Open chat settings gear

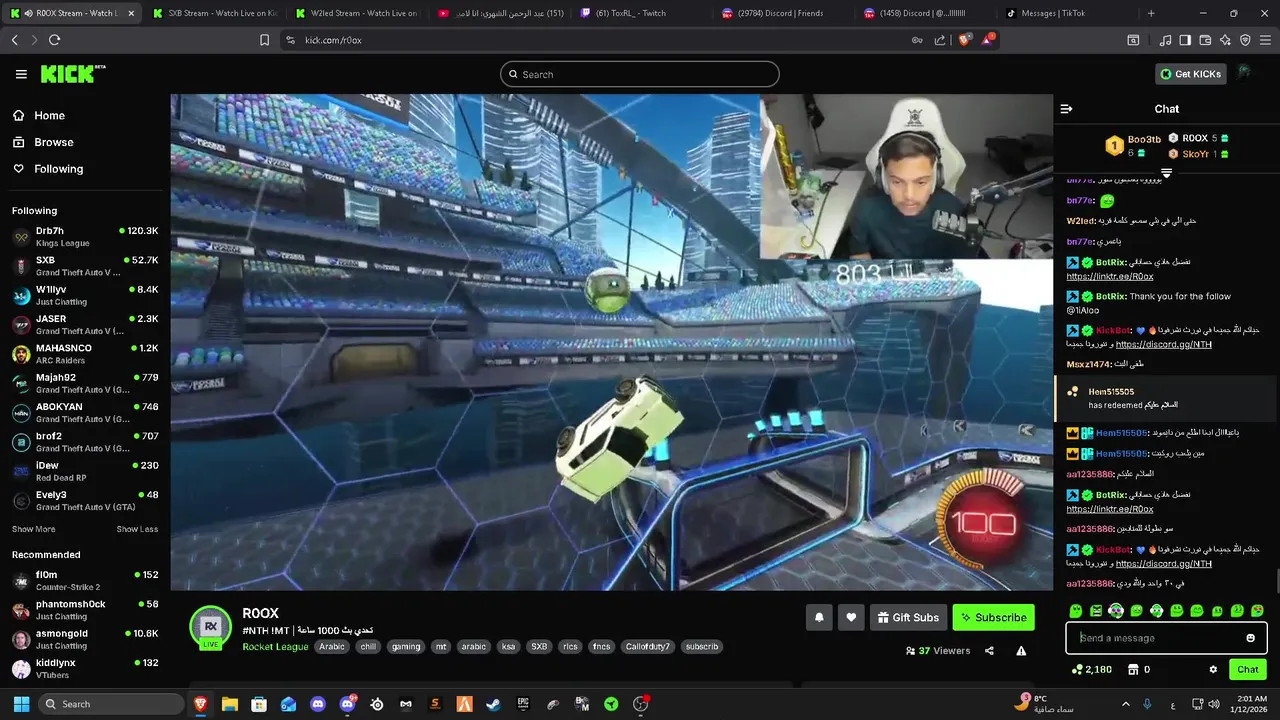pyautogui.click(x=1213, y=670)
